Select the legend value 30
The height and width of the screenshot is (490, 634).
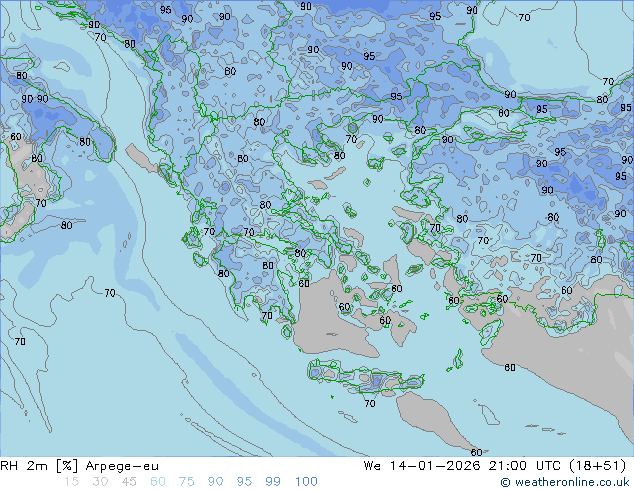tap(100, 482)
